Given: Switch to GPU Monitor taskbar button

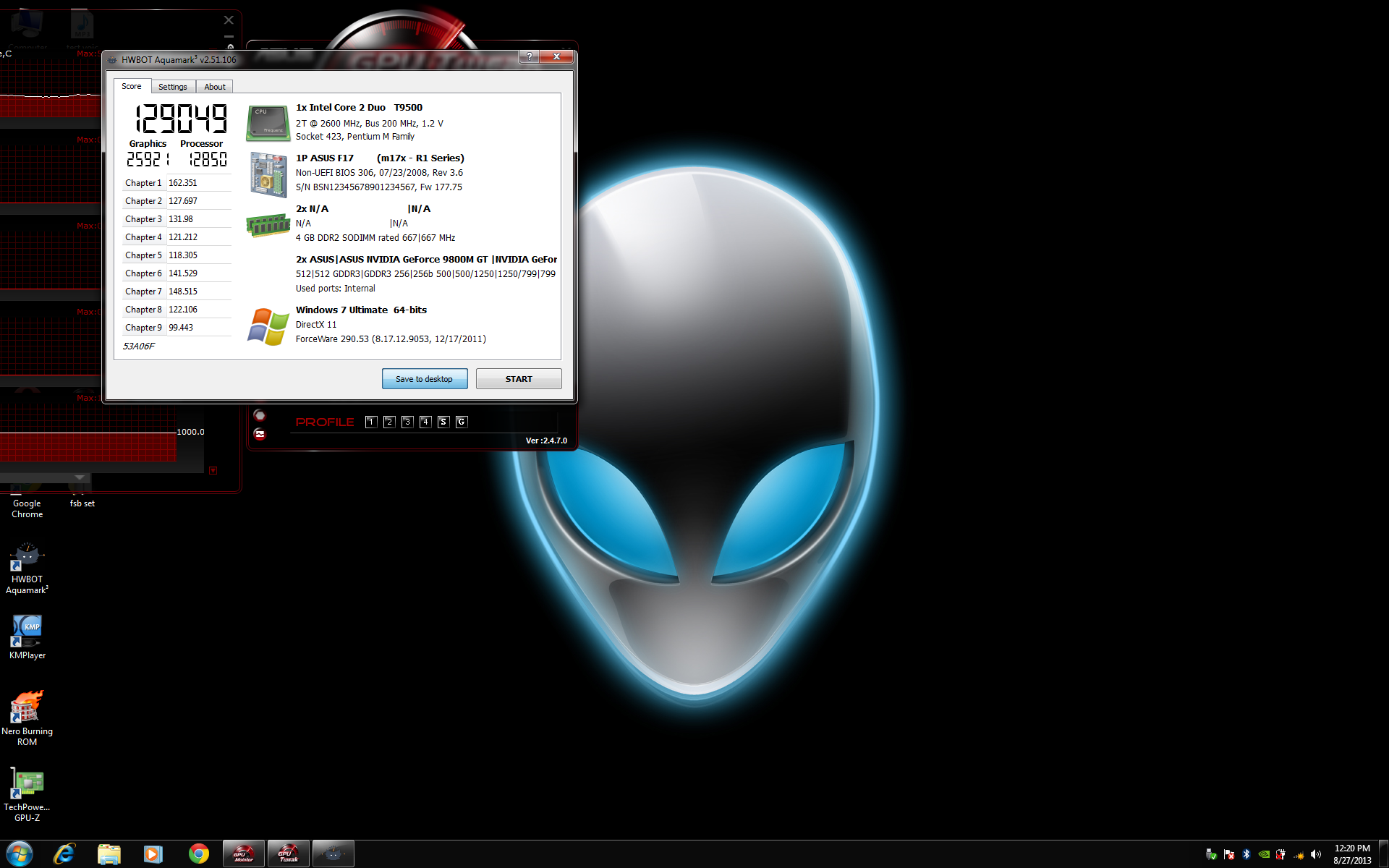Looking at the screenshot, I should point(244,854).
